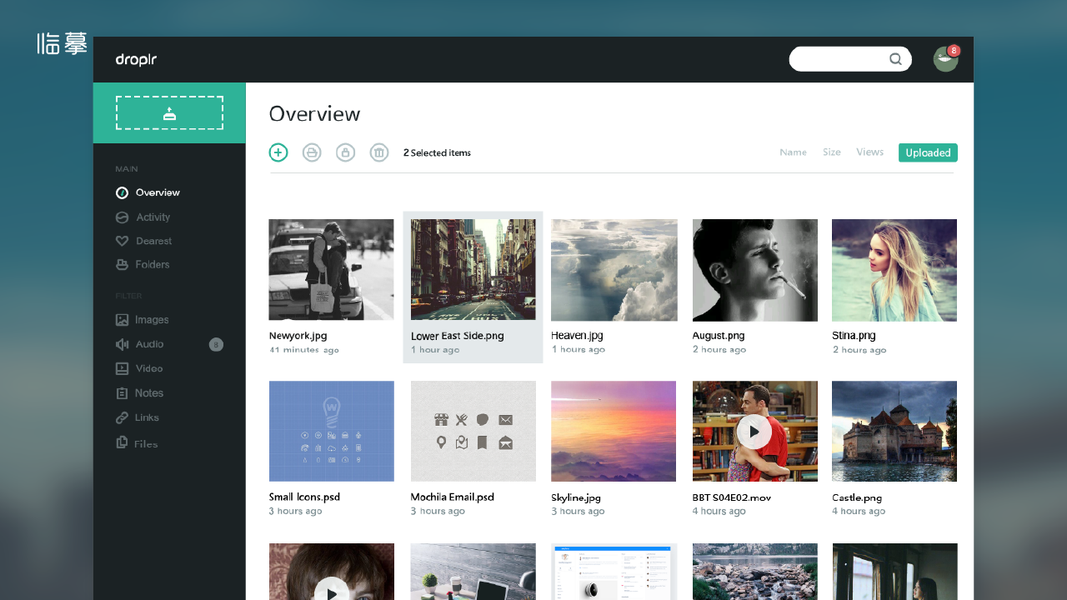Viewport: 1067px width, 600px height.
Task: Click the Files filter icon
Action: click(122, 442)
